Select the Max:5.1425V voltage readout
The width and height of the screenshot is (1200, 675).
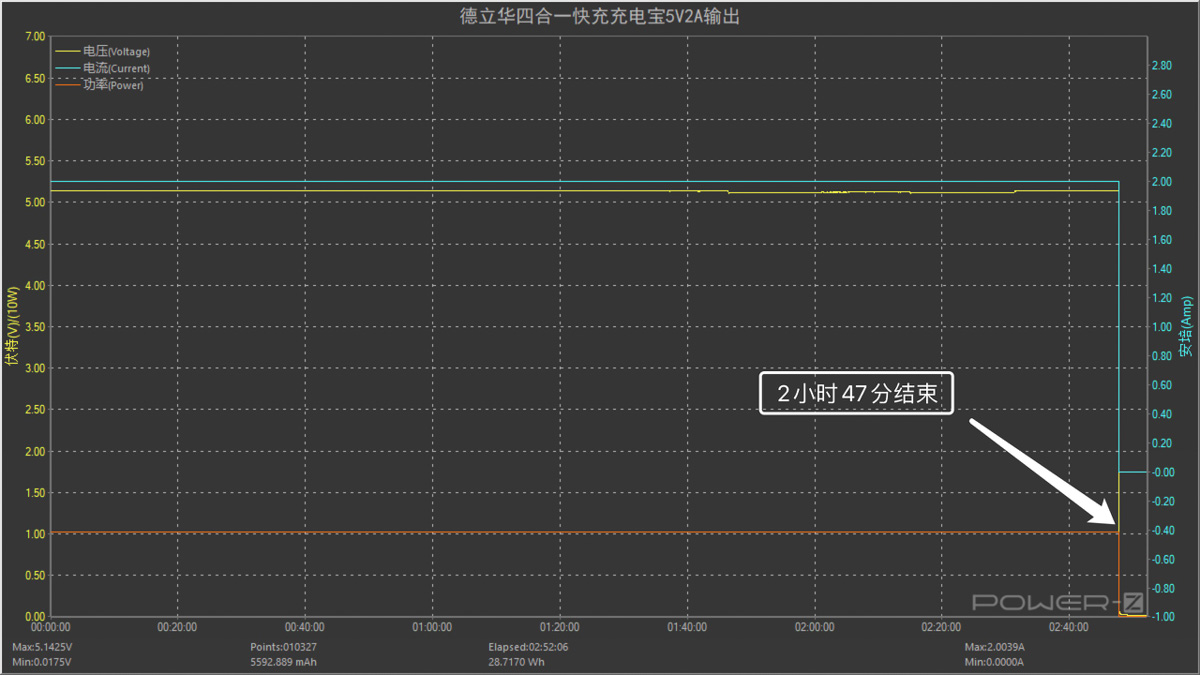coord(42,647)
